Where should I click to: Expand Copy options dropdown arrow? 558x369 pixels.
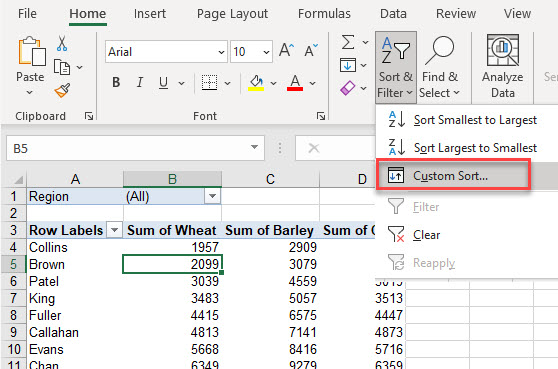pos(80,67)
